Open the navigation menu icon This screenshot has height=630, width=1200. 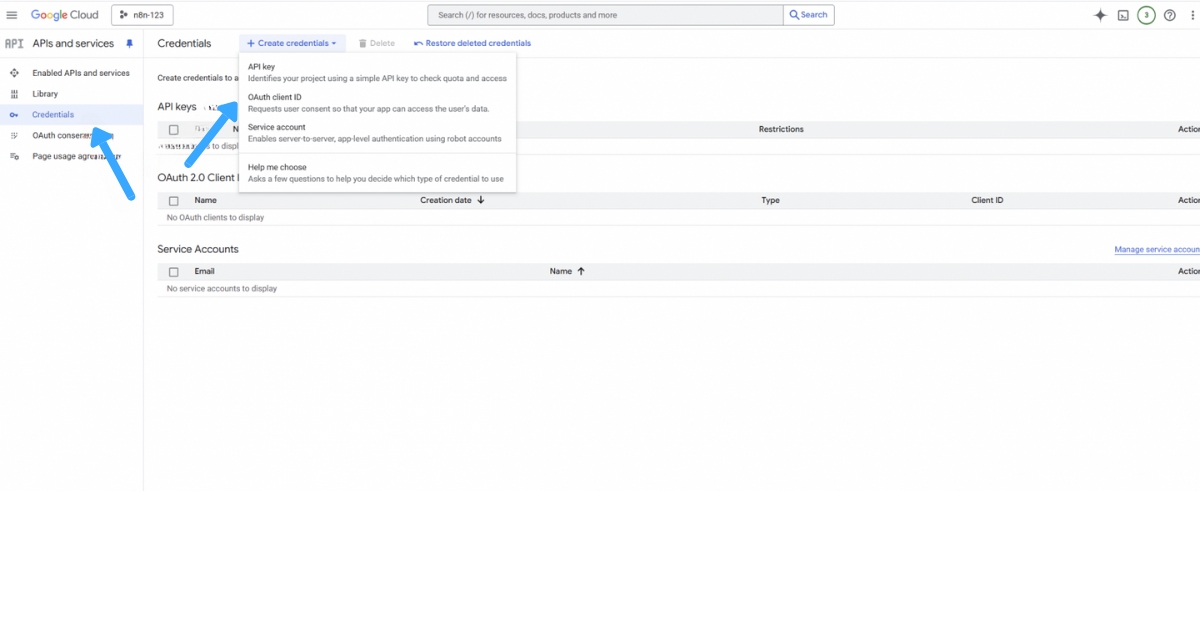13,14
